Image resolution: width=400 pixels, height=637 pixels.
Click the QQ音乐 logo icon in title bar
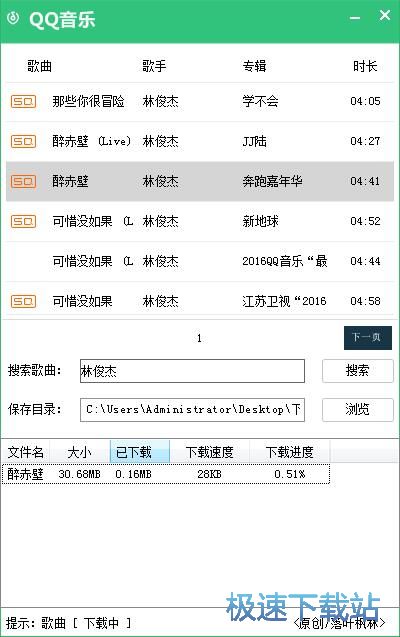(13, 18)
